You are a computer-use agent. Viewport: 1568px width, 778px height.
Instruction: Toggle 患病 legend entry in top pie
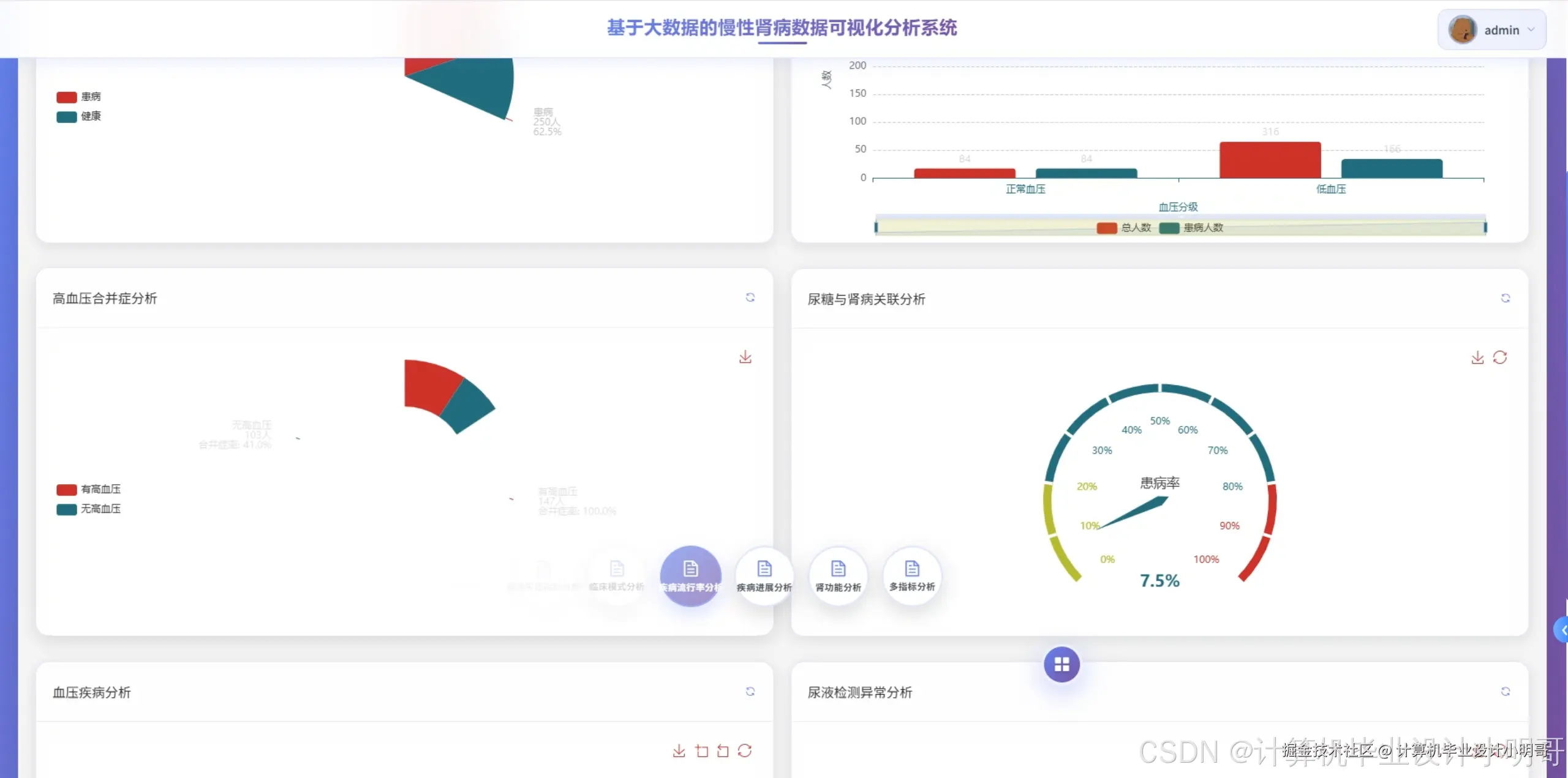click(x=79, y=97)
